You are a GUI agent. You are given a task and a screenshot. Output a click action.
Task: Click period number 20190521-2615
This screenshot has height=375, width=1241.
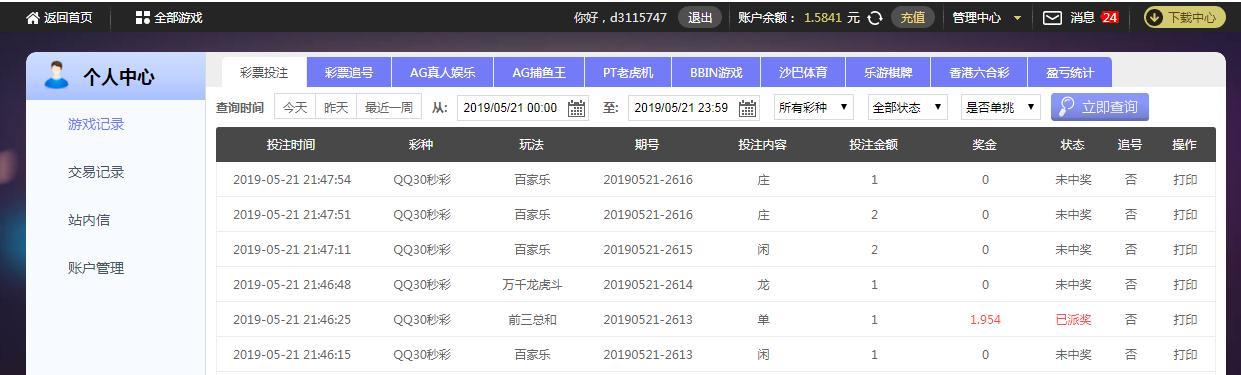(648, 249)
